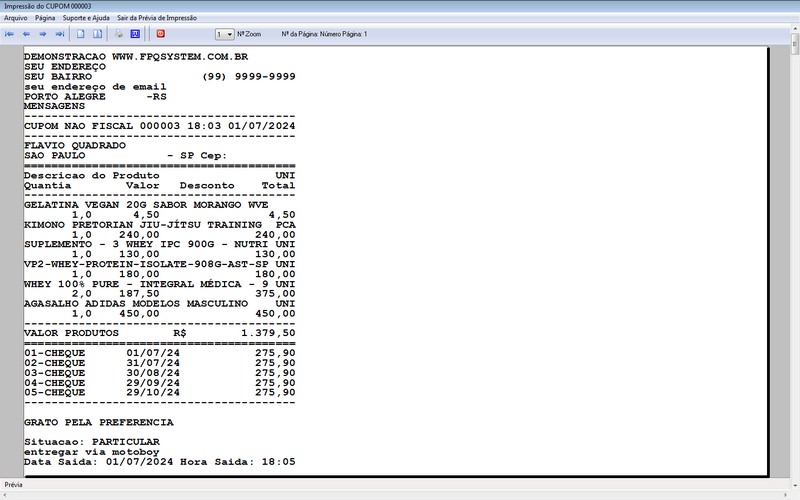
Task: Click phone number (99) 9999-9999
Action: [x=249, y=77]
